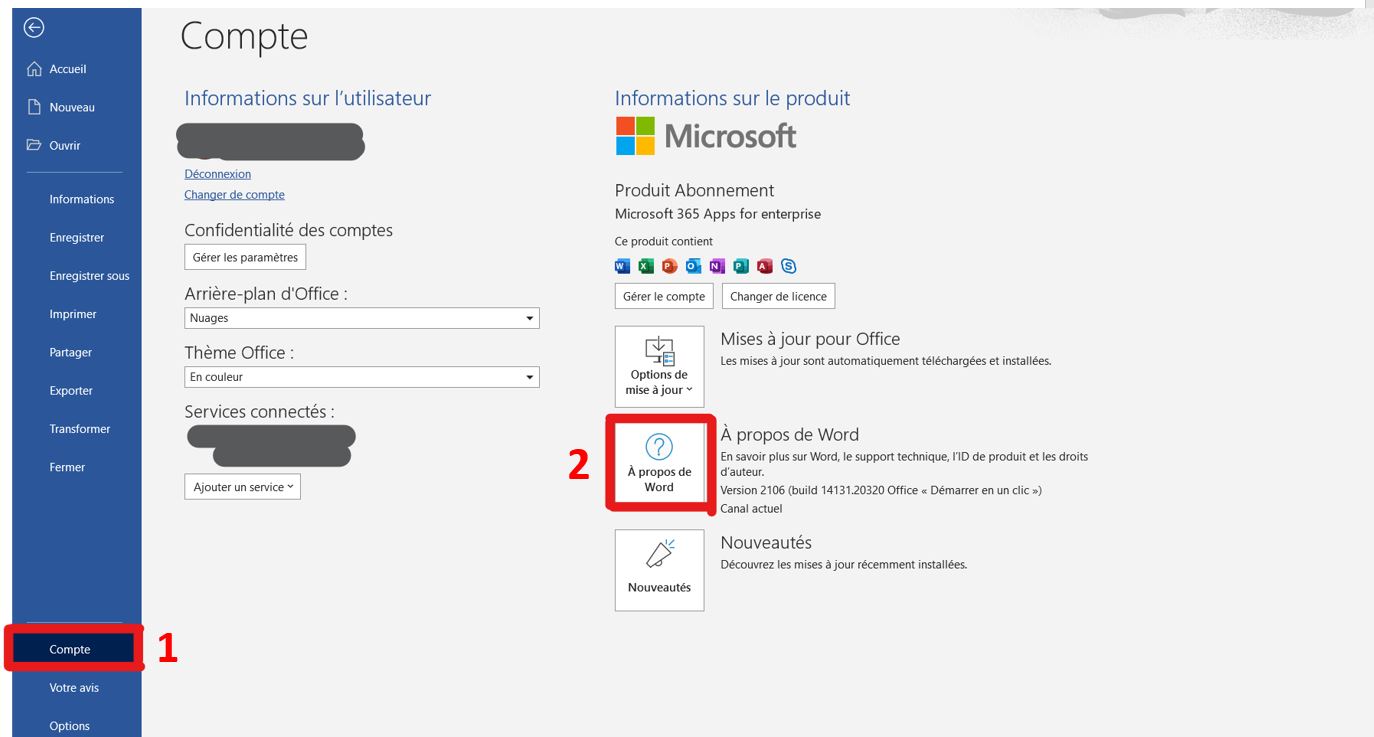Click the Changer de compte link
Image resolution: width=1374 pixels, height=737 pixels.
click(x=234, y=195)
